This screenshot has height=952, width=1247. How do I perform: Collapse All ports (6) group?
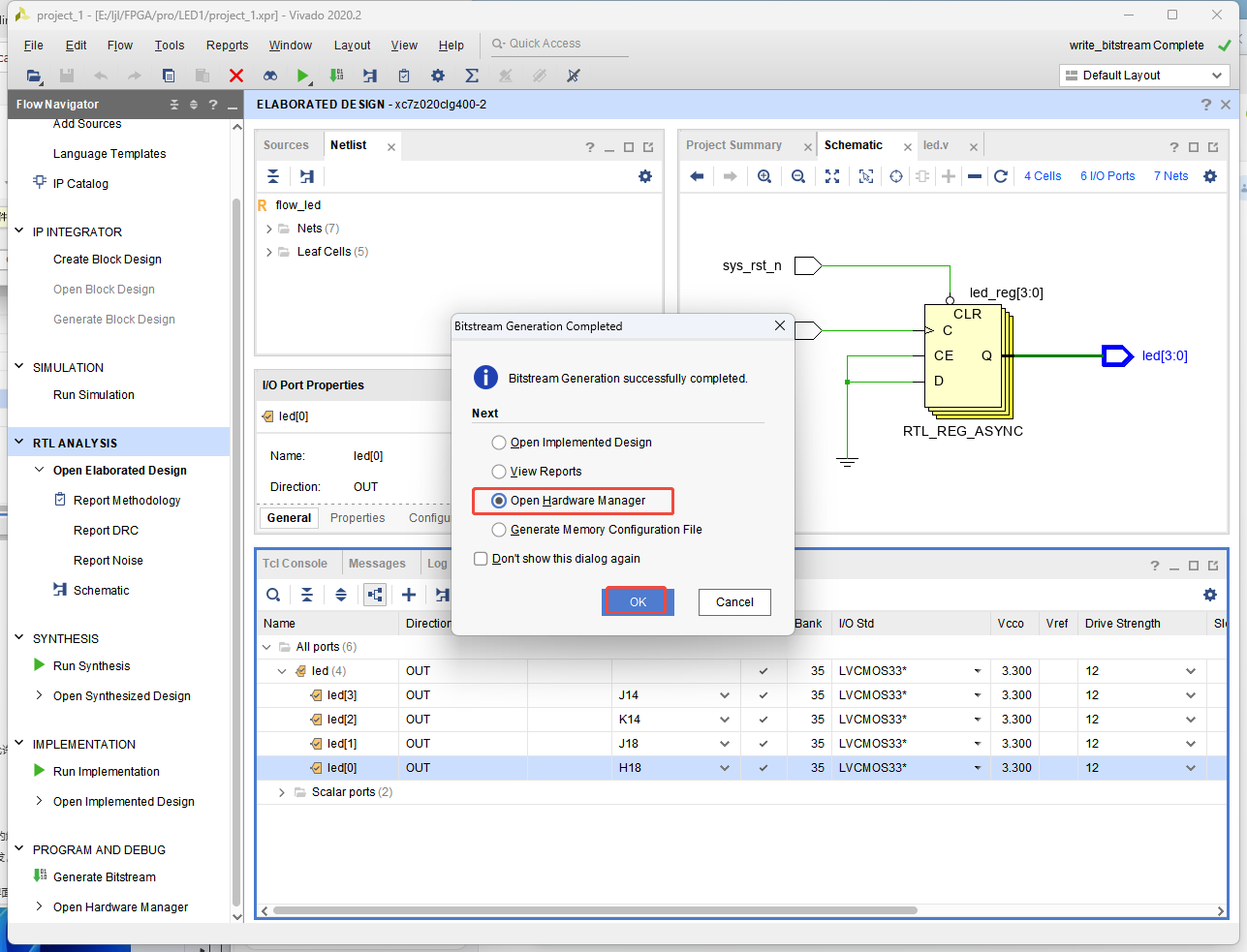point(266,647)
